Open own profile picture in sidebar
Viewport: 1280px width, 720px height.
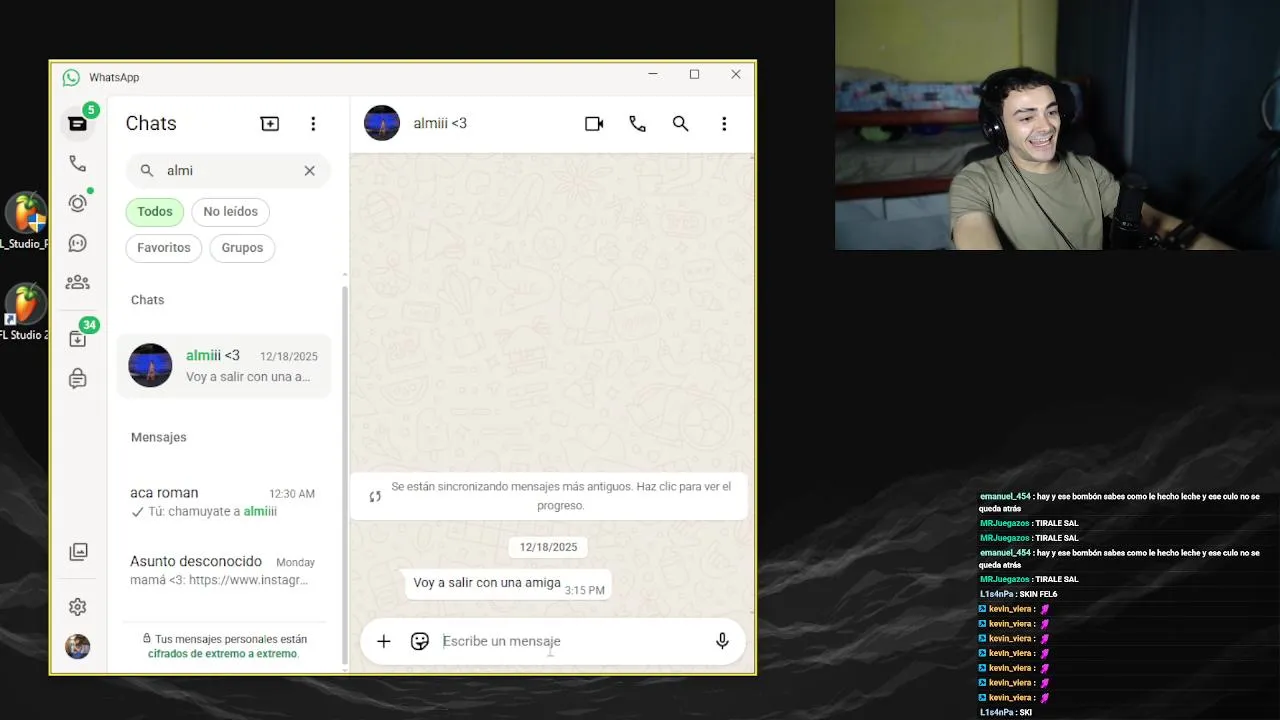pos(77,646)
